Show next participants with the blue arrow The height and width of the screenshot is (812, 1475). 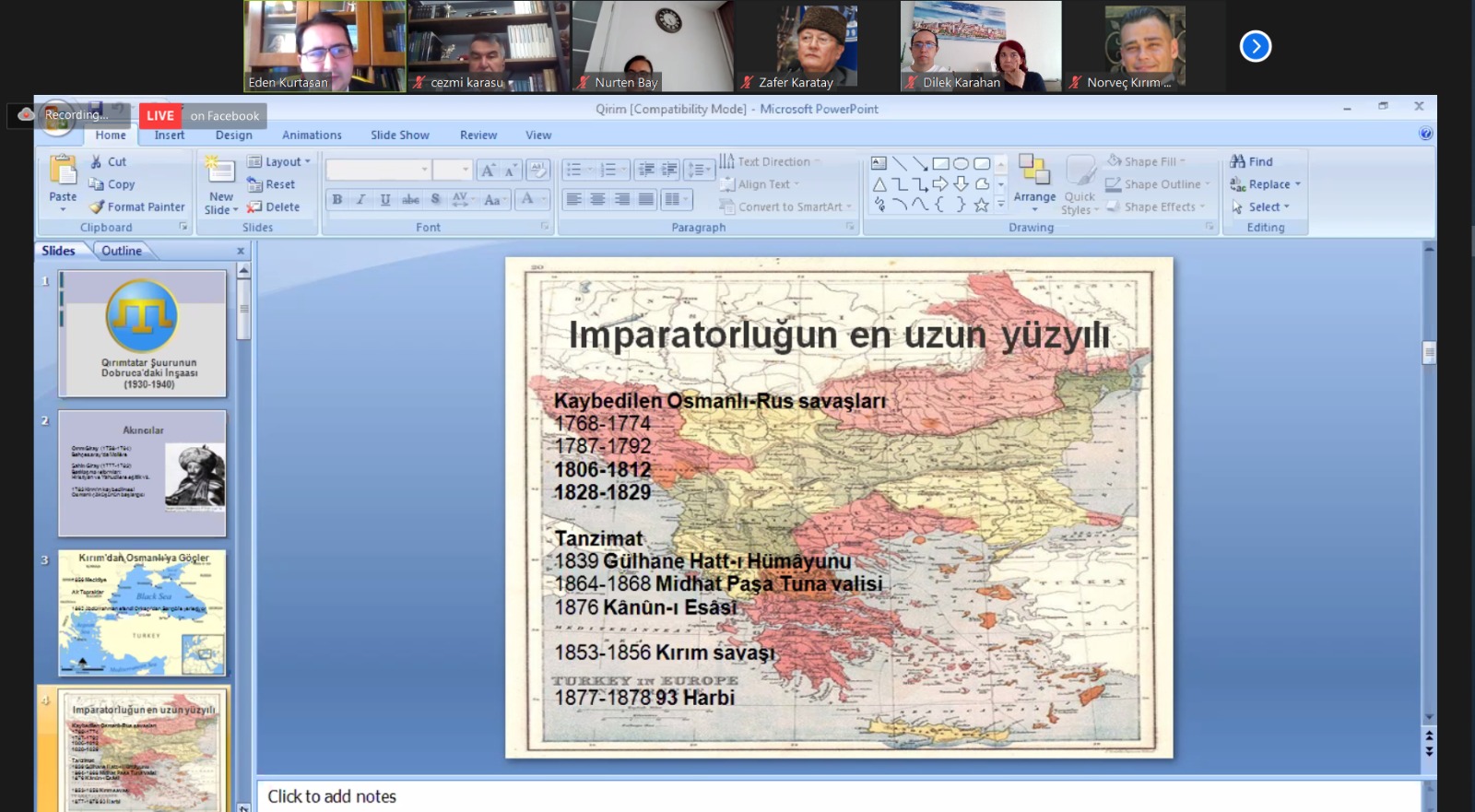(1256, 46)
